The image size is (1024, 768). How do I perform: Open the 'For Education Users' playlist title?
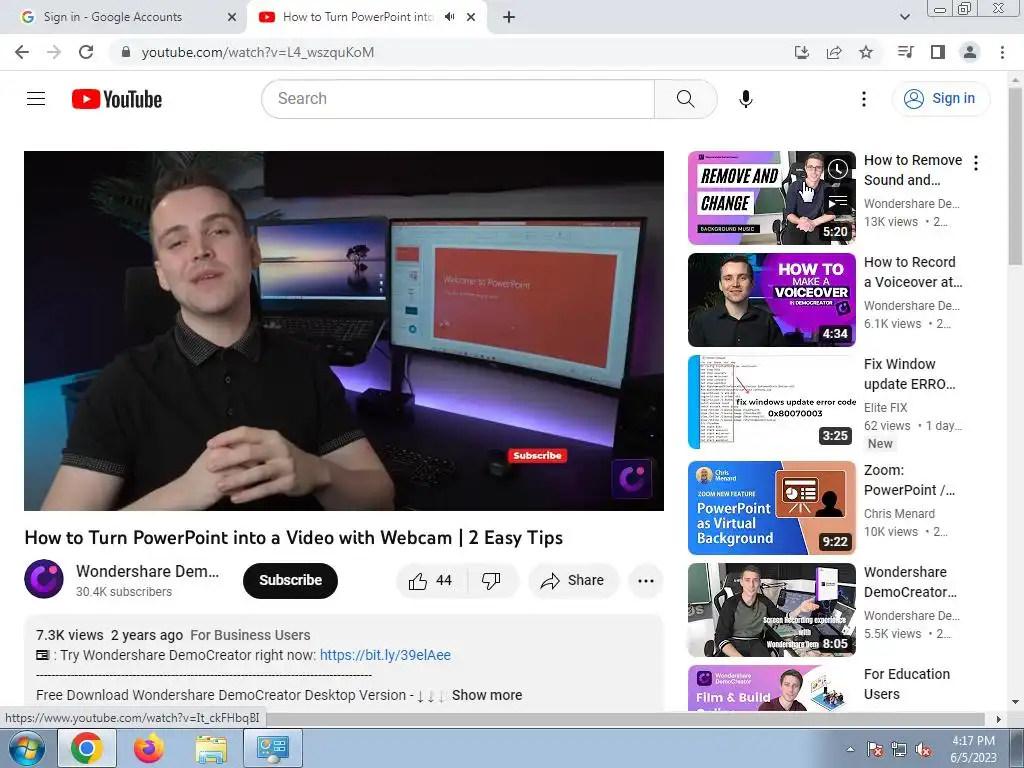tap(906, 684)
